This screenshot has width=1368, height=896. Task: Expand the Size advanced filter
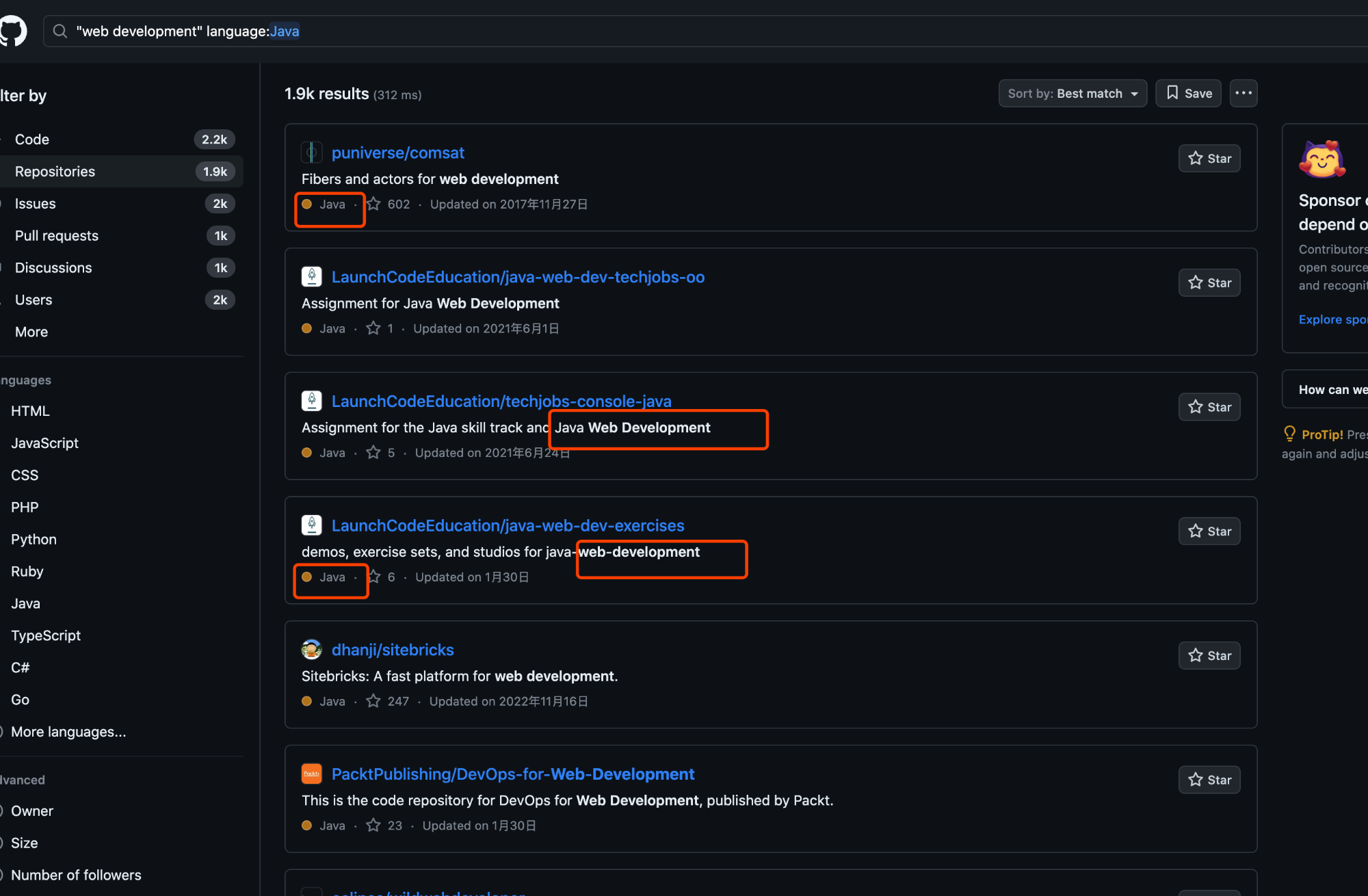pos(25,843)
